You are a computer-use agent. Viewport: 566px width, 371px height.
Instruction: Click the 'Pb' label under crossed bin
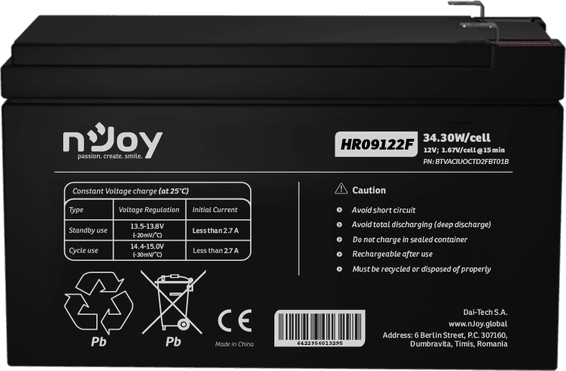(173, 341)
